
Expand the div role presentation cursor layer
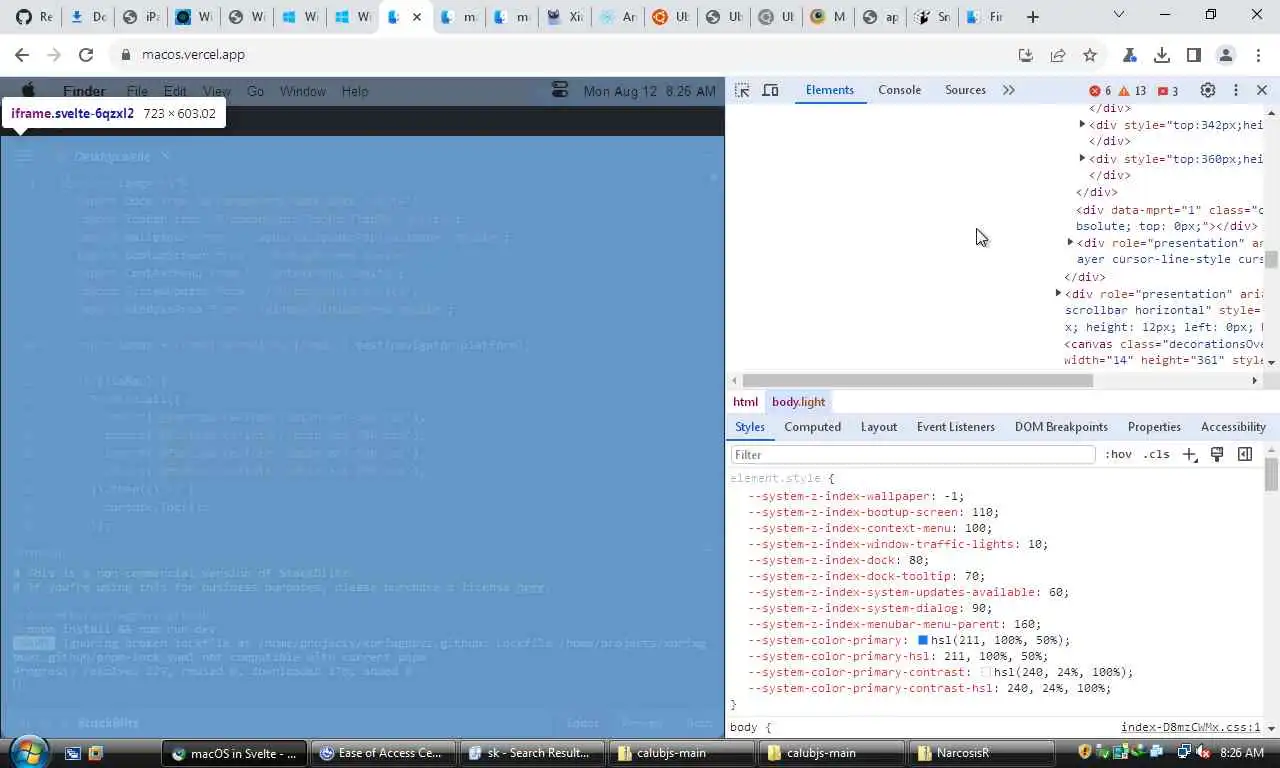pos(1071,243)
